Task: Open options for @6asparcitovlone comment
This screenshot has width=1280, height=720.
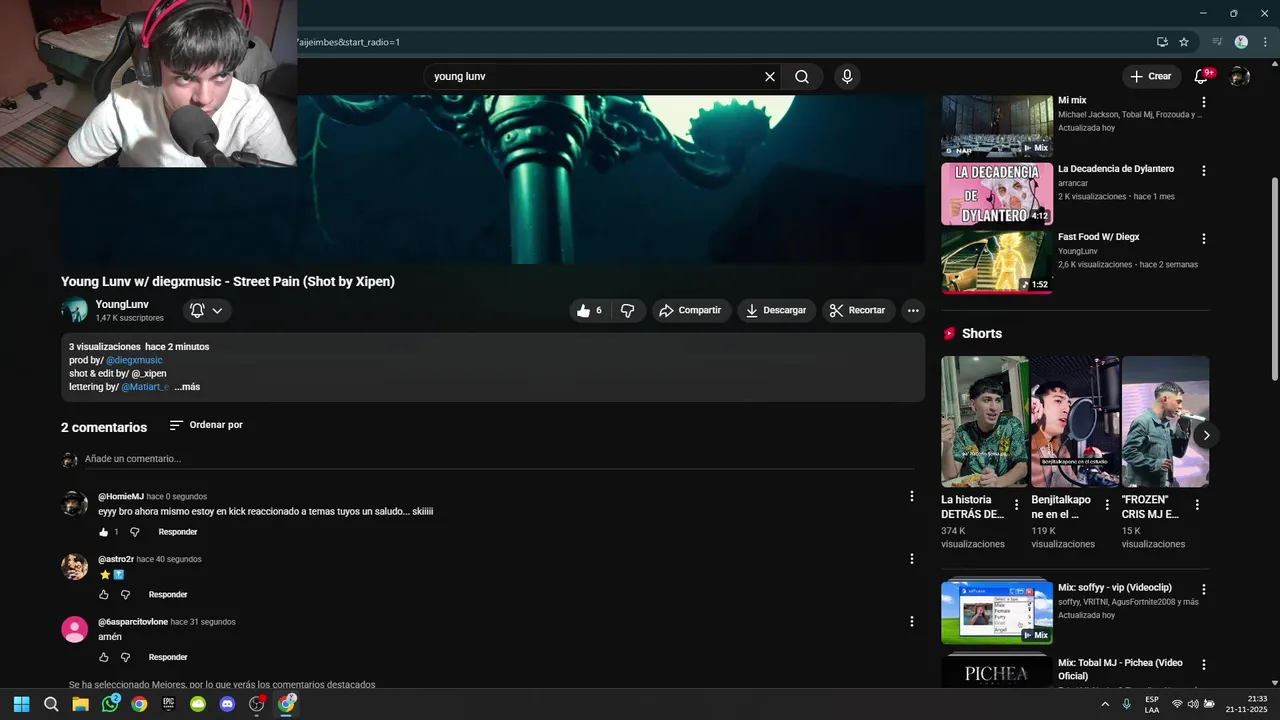Action: (x=911, y=621)
